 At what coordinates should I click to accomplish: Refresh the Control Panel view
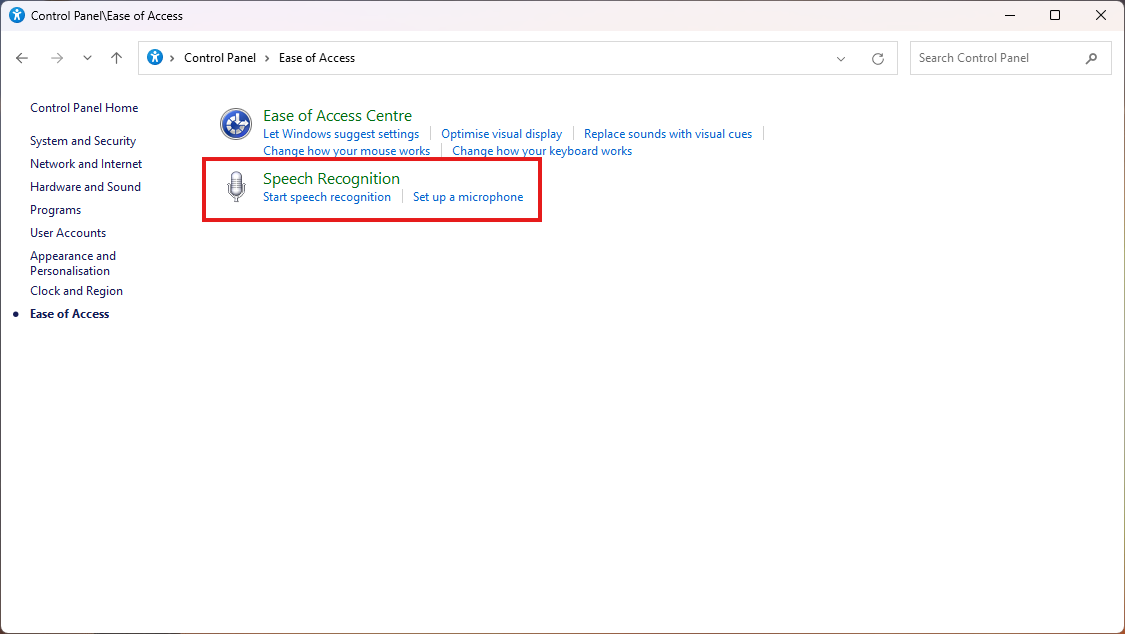coord(878,58)
